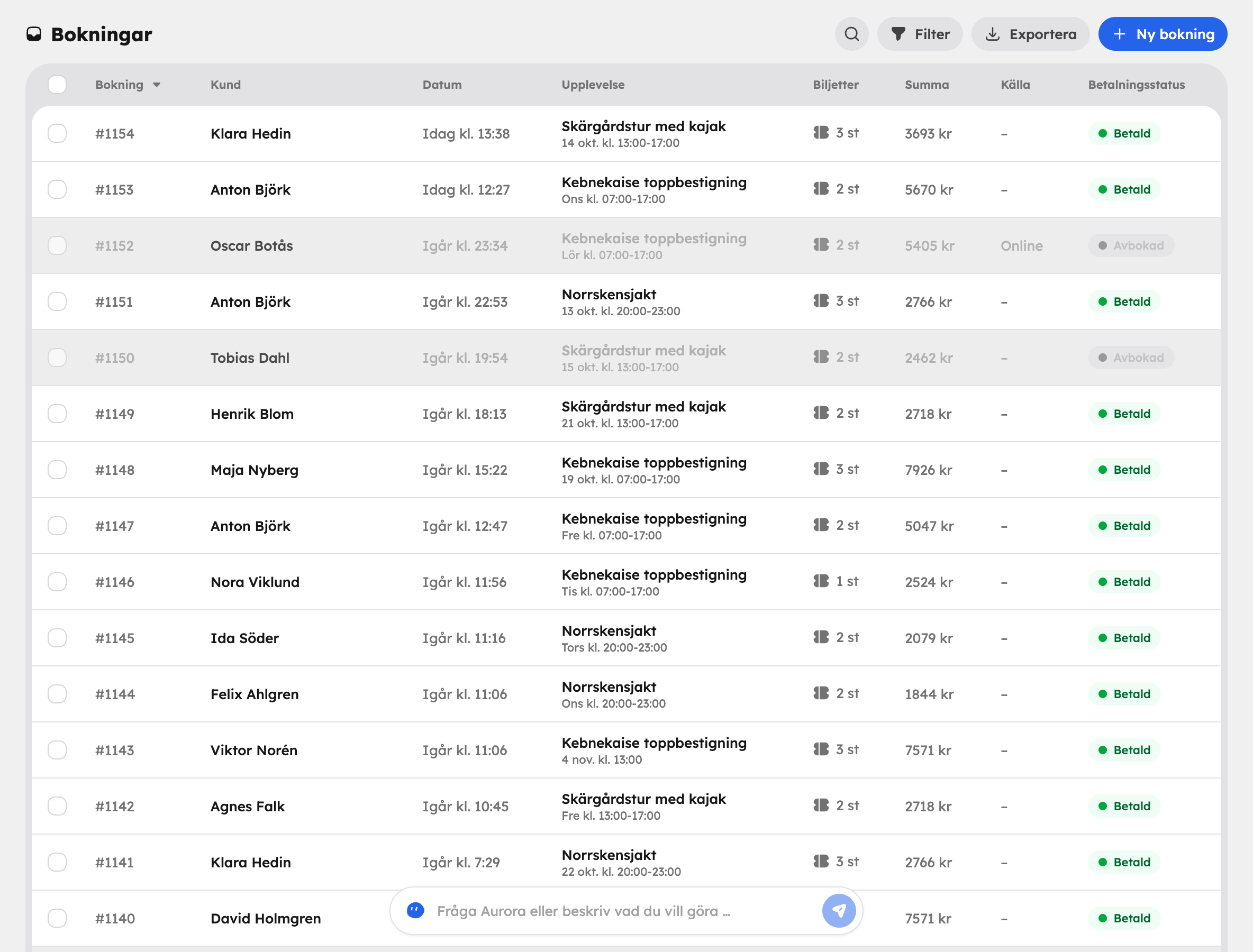The image size is (1253, 952).
Task: Click the Aurora blue chat avatar icon
Action: pyautogui.click(x=415, y=911)
